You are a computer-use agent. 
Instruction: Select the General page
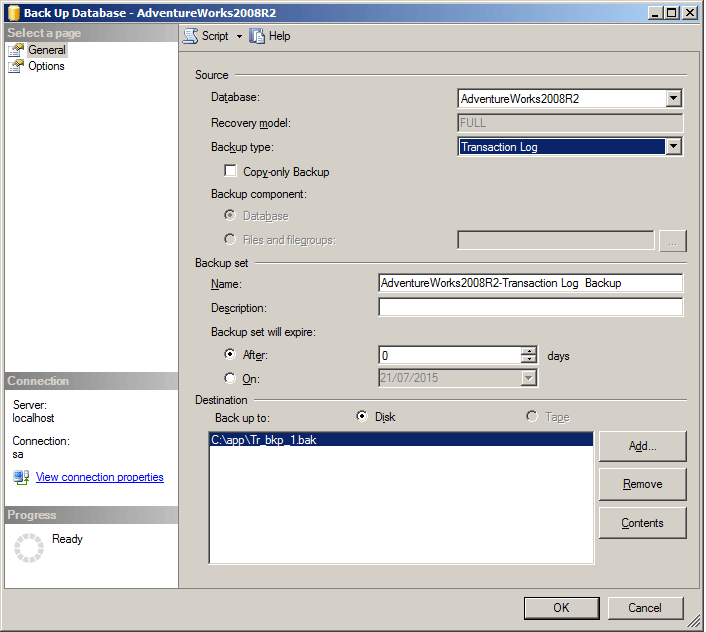[47, 50]
